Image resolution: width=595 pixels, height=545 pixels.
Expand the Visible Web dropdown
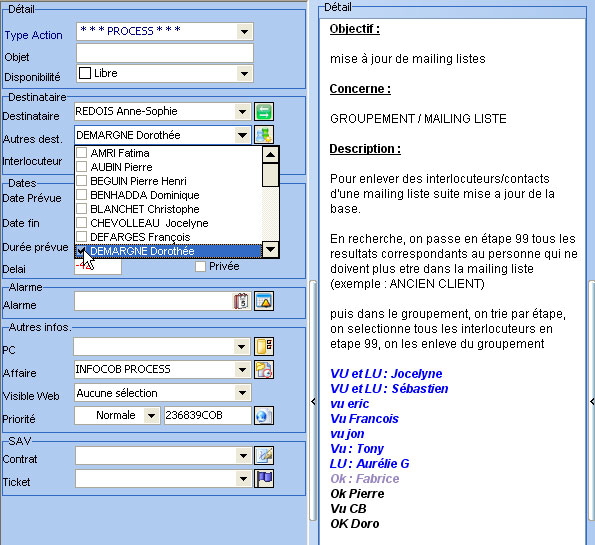pos(242,393)
